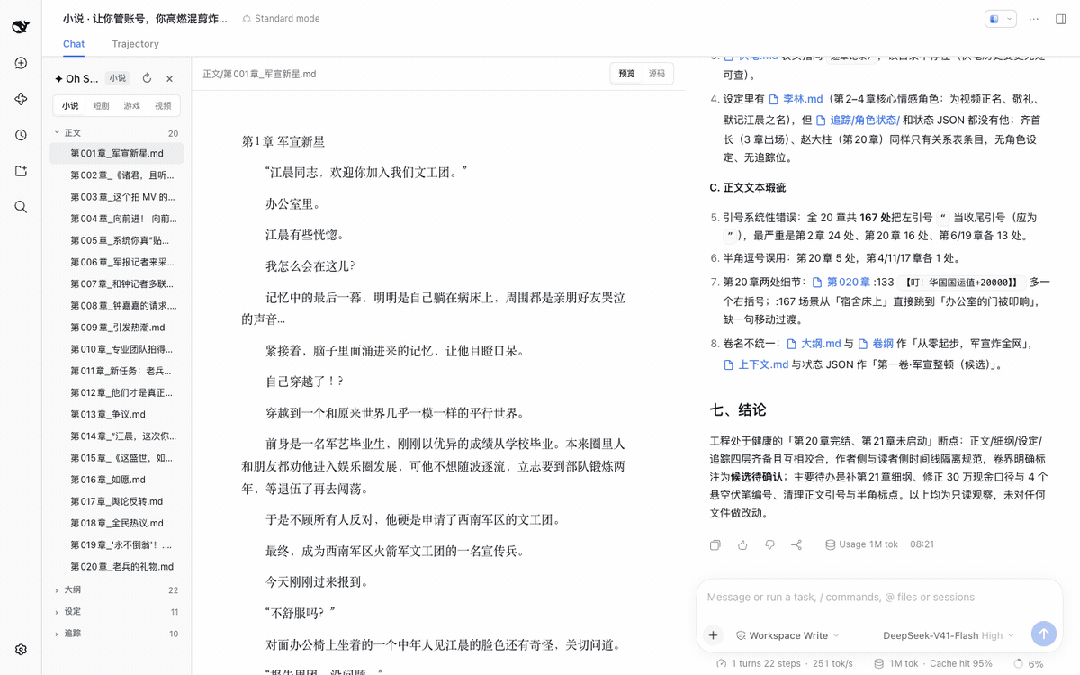Close the Oh S... file panel
Viewport: 1080px width, 675px height.
click(169, 79)
